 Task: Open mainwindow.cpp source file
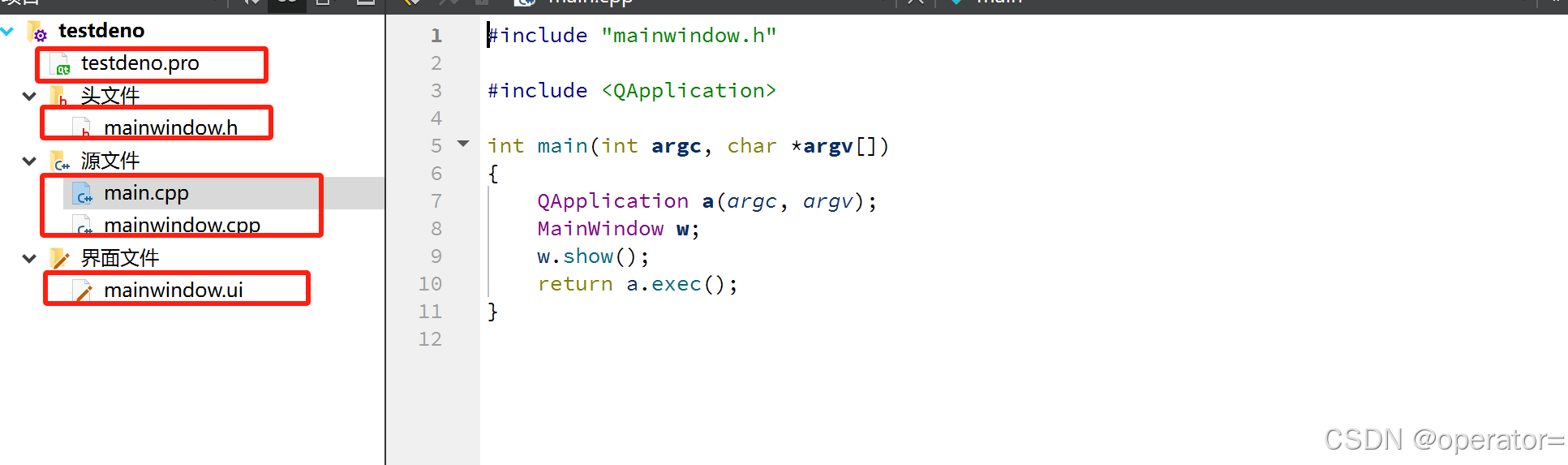pyautogui.click(x=182, y=225)
